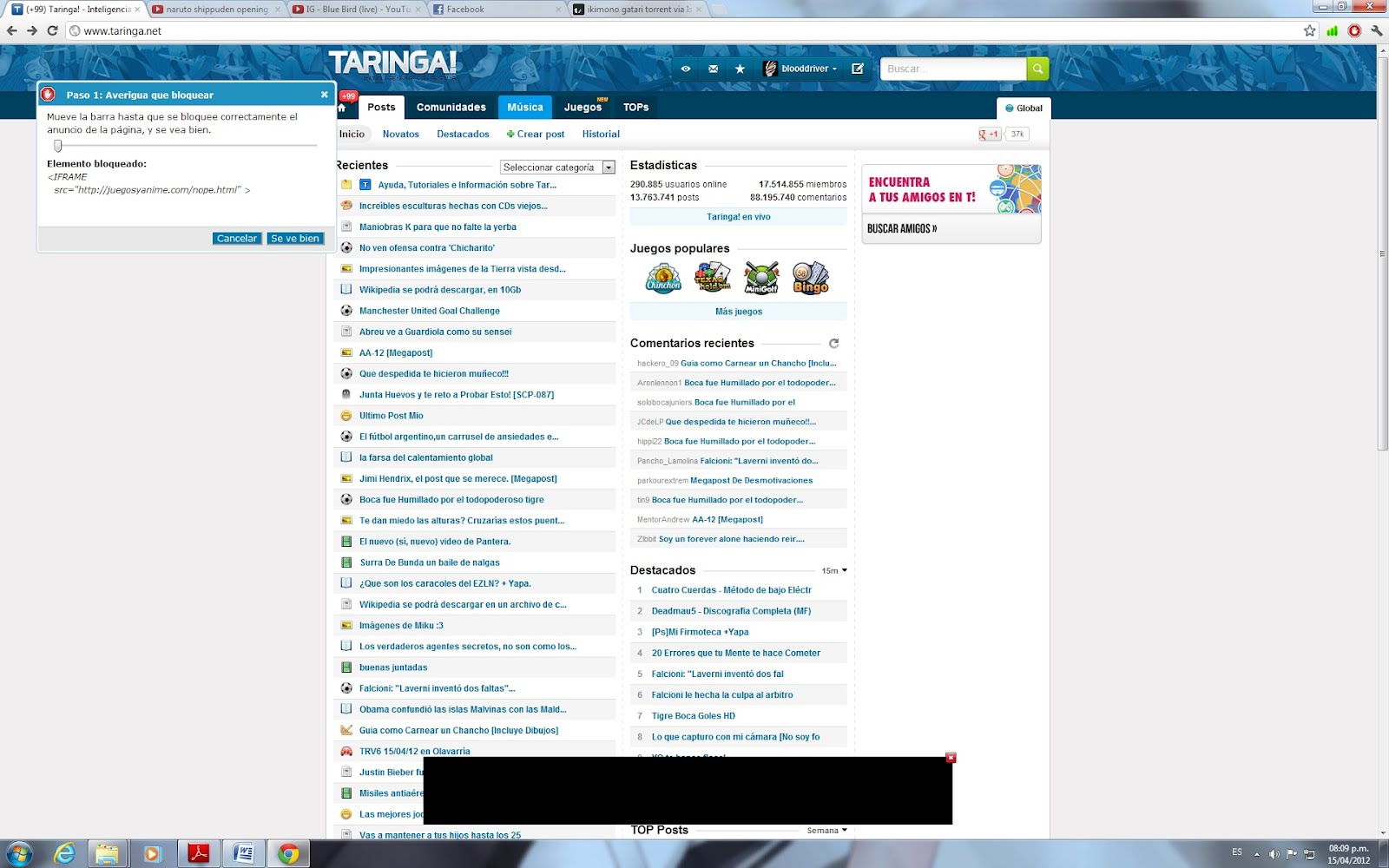The height and width of the screenshot is (868, 1389).
Task: Open Adobe Reader from taskbar
Action: tap(199, 853)
